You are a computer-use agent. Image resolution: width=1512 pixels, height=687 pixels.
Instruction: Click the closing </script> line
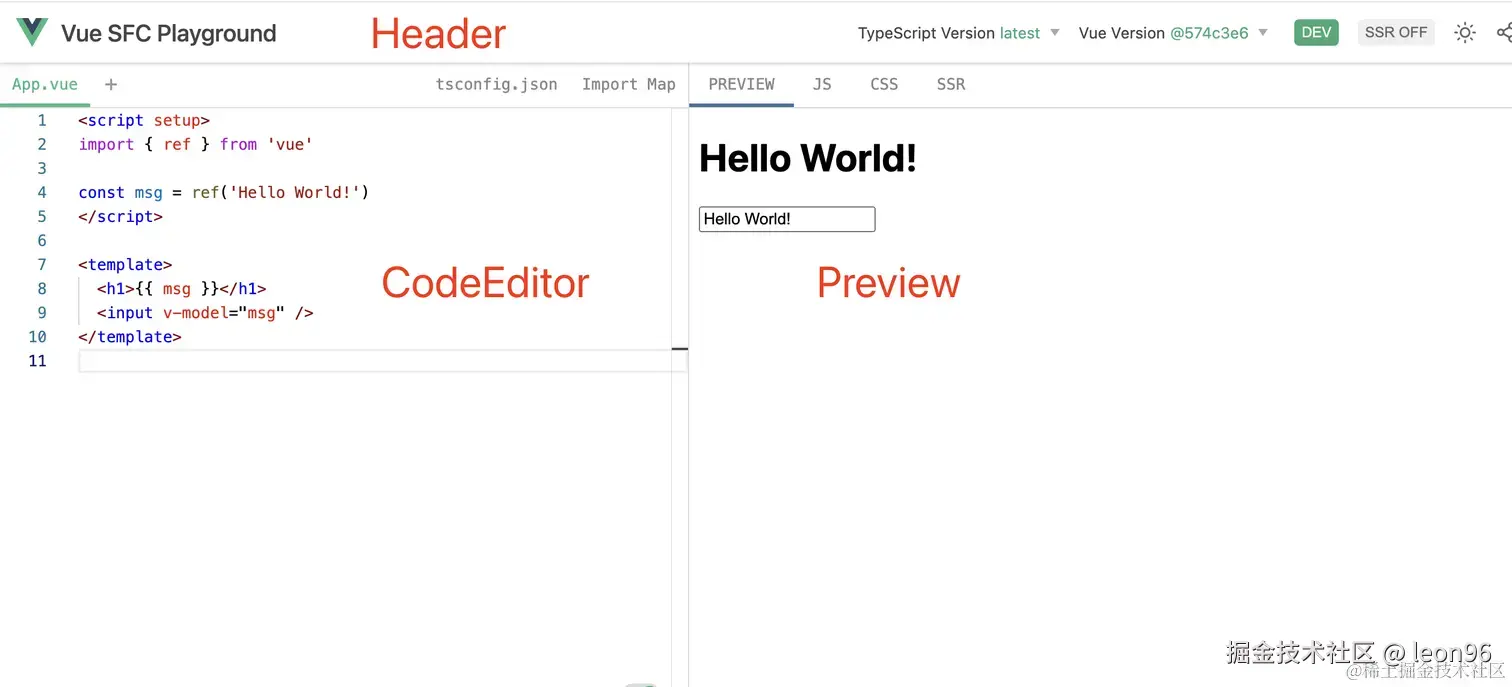[x=120, y=217]
